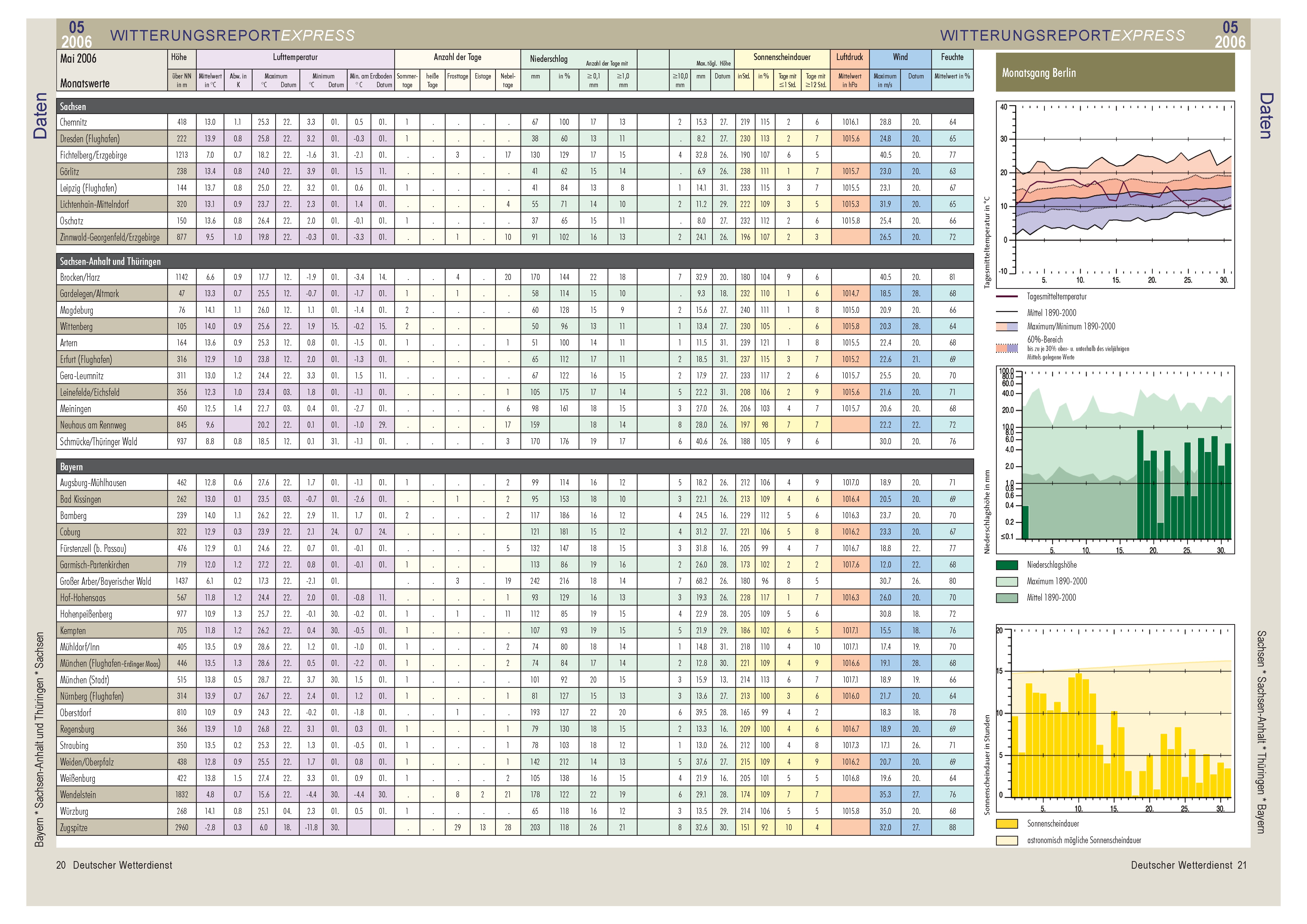Click the 'Nürnberg (Flughafen)' station name
Viewport: 1307px width, 924px height.
[x=92, y=696]
